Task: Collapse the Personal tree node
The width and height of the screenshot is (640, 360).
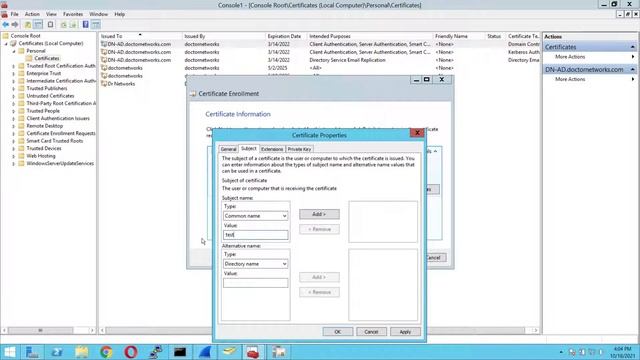Action: (13, 51)
